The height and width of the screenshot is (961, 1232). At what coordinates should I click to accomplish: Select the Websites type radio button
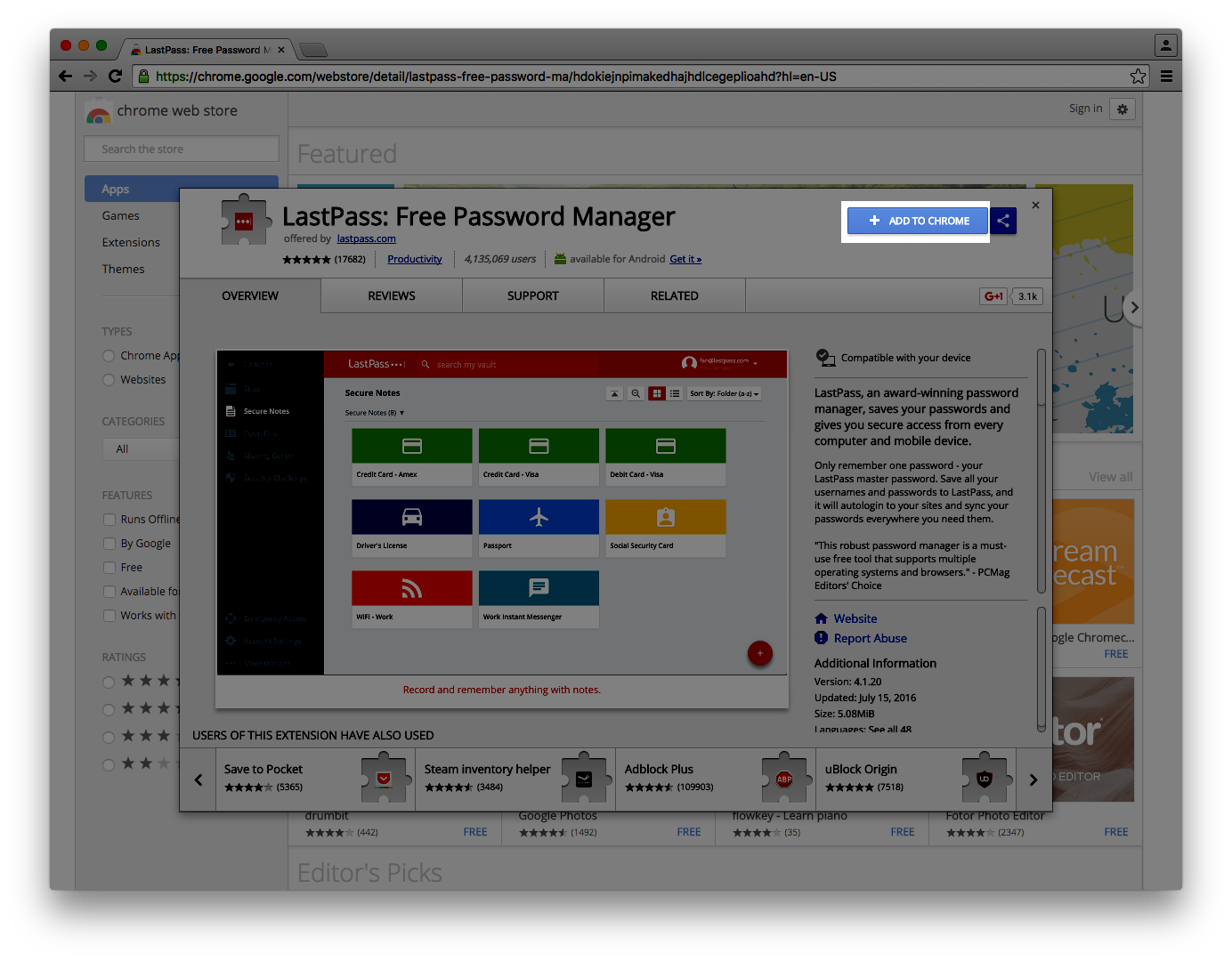(x=109, y=380)
